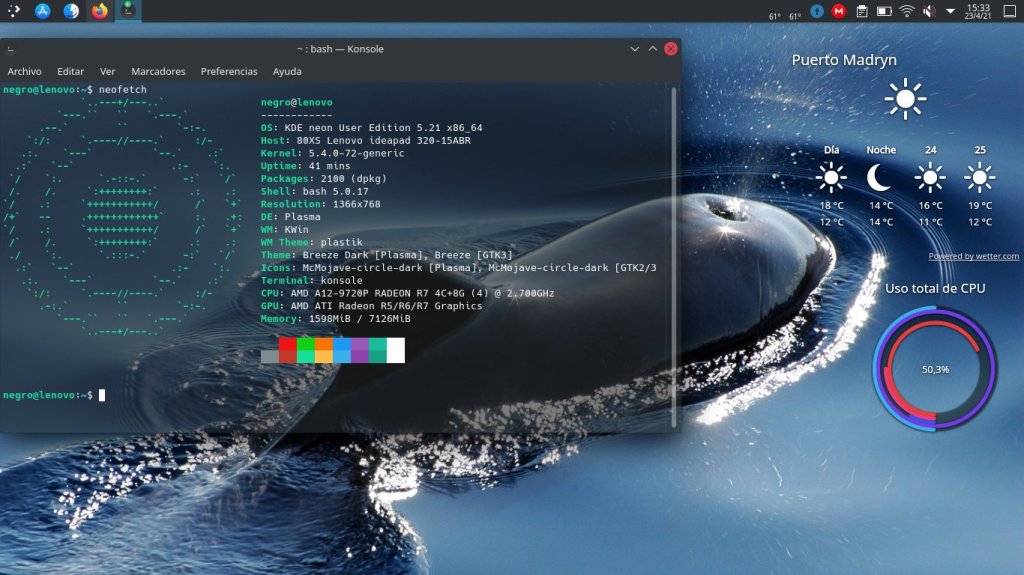The height and width of the screenshot is (575, 1024).
Task: Click the Konsole task in the panel
Action: pos(128,11)
